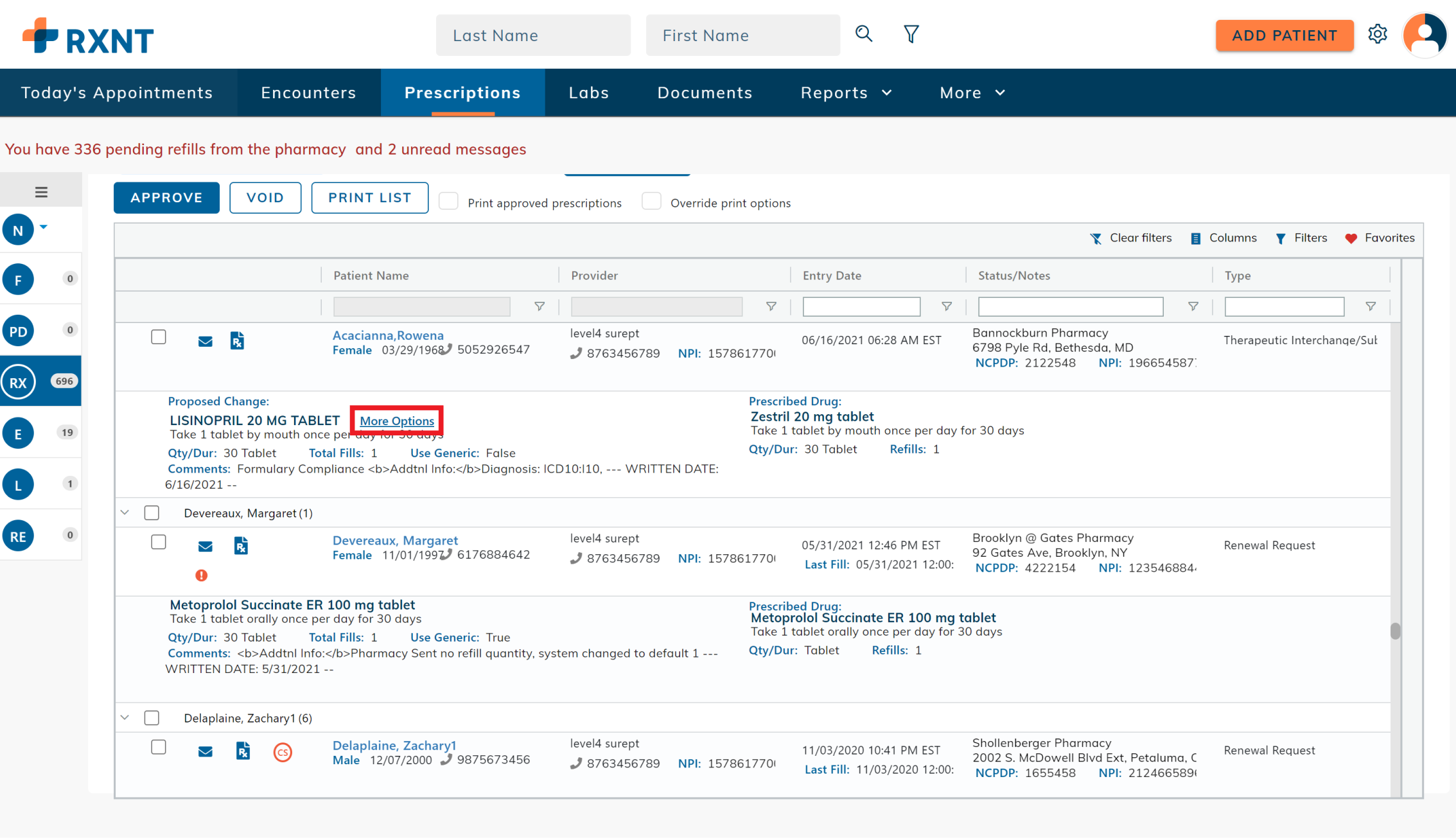This screenshot has width=1456, height=840.
Task: Enable Print approved prescriptions checkbox
Action: 448,202
